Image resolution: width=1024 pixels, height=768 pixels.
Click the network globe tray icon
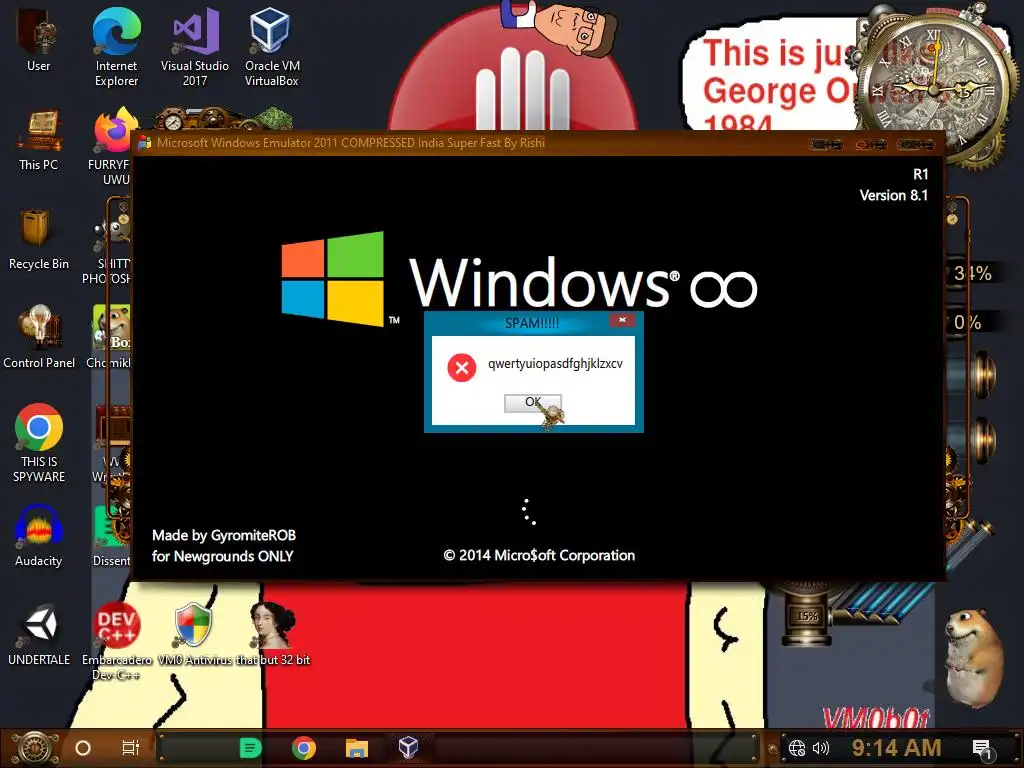click(x=797, y=748)
